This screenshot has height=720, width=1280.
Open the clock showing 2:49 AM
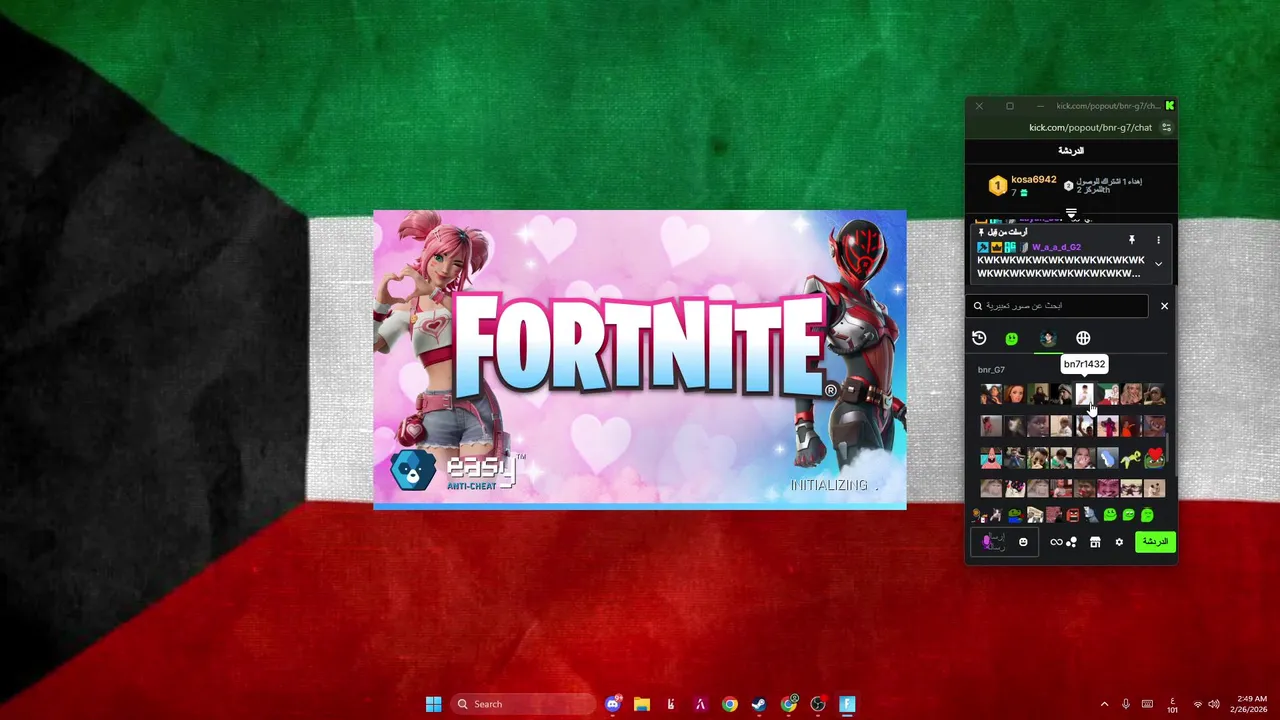pyautogui.click(x=1251, y=704)
